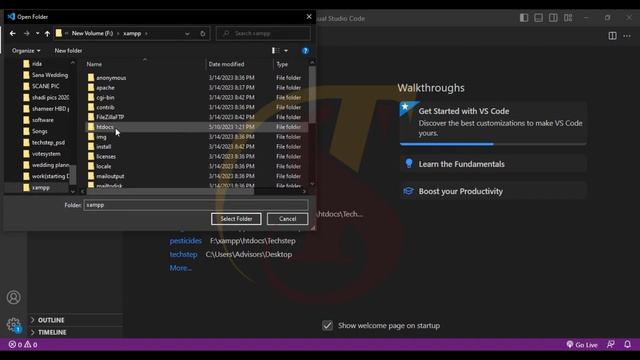Viewport: 640px width, 360px height.
Task: Select the licenses folder
Action: pyautogui.click(x=106, y=156)
